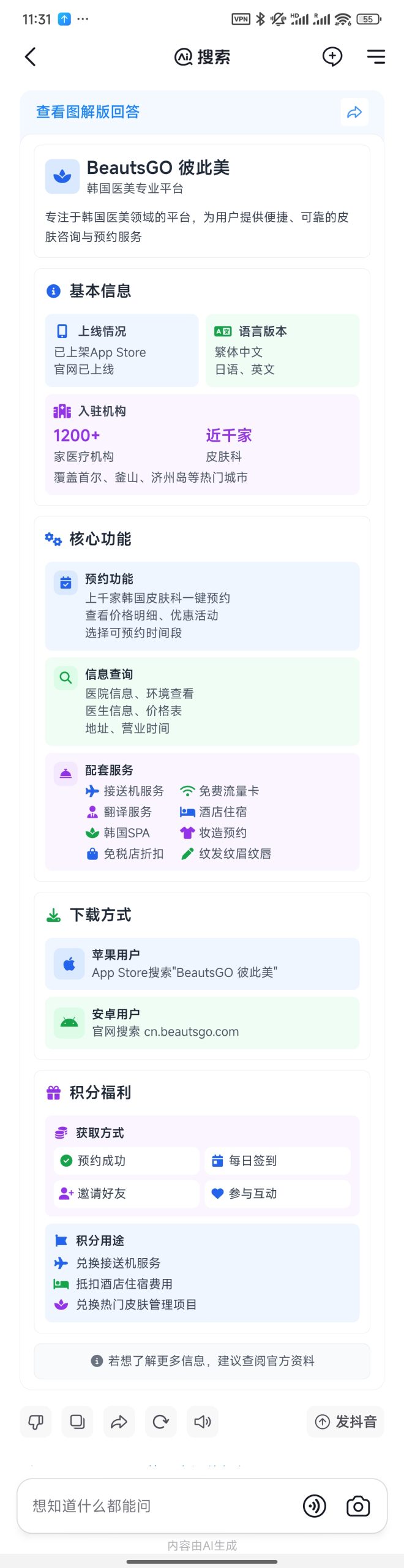Start a new chat with plus bubble icon

click(x=332, y=57)
